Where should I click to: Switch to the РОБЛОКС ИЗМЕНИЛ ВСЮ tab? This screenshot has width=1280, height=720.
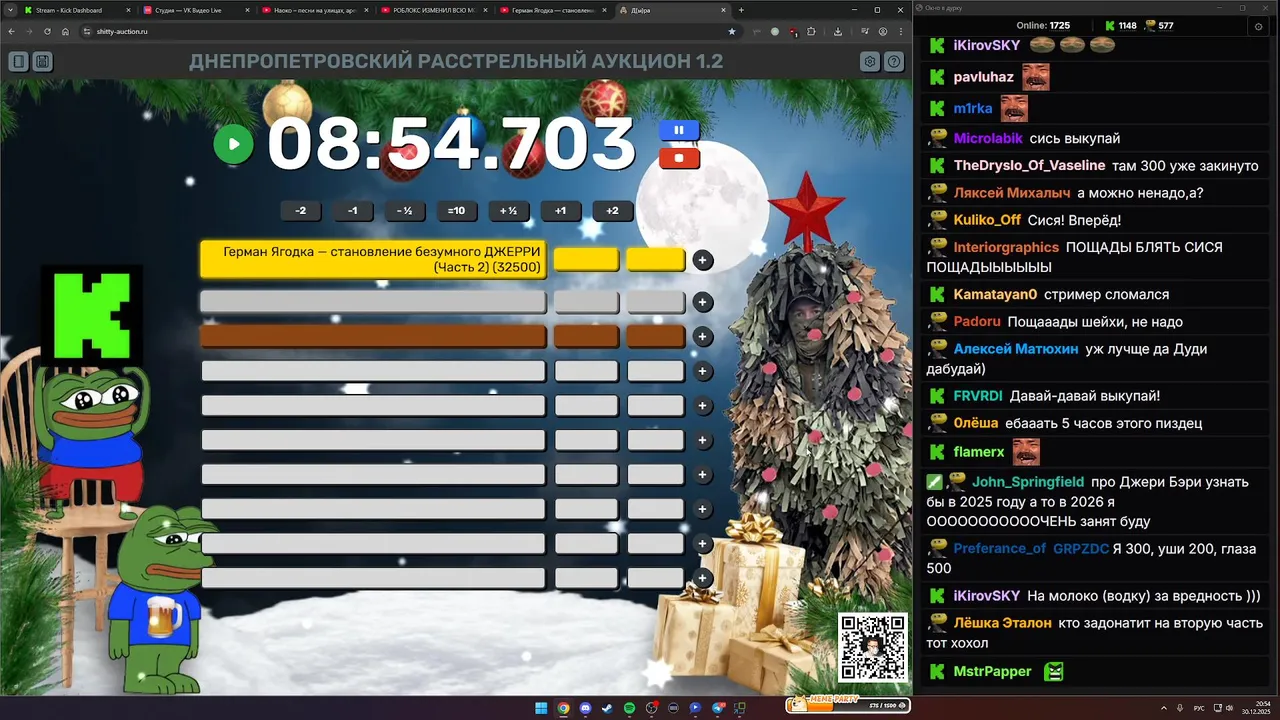(x=433, y=10)
